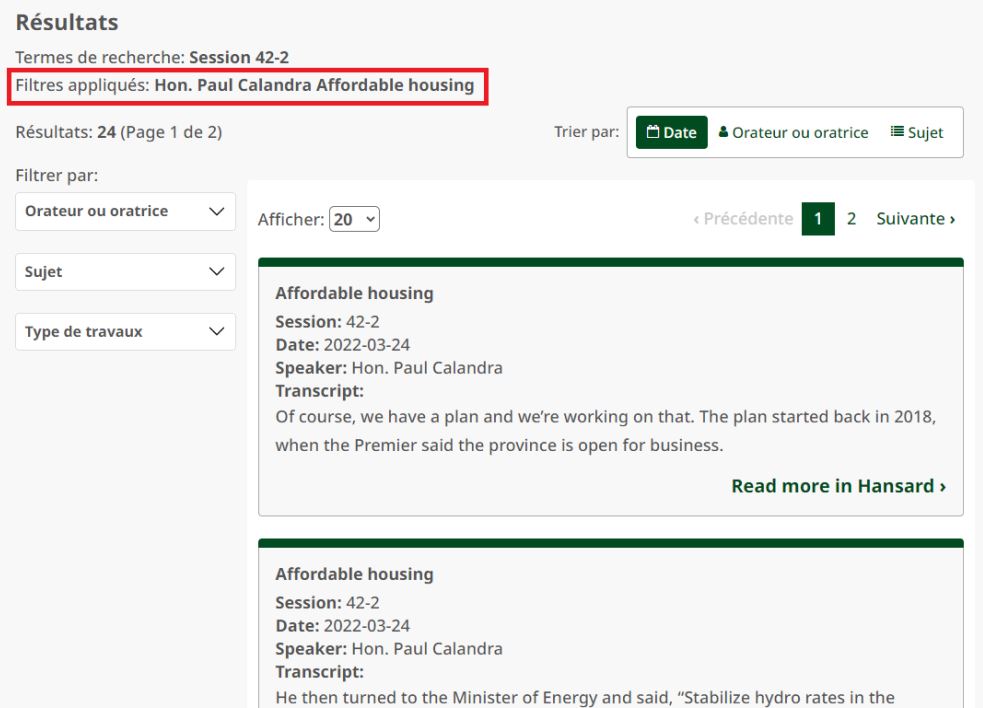Click the person icon for speaker sort

(x=724, y=132)
